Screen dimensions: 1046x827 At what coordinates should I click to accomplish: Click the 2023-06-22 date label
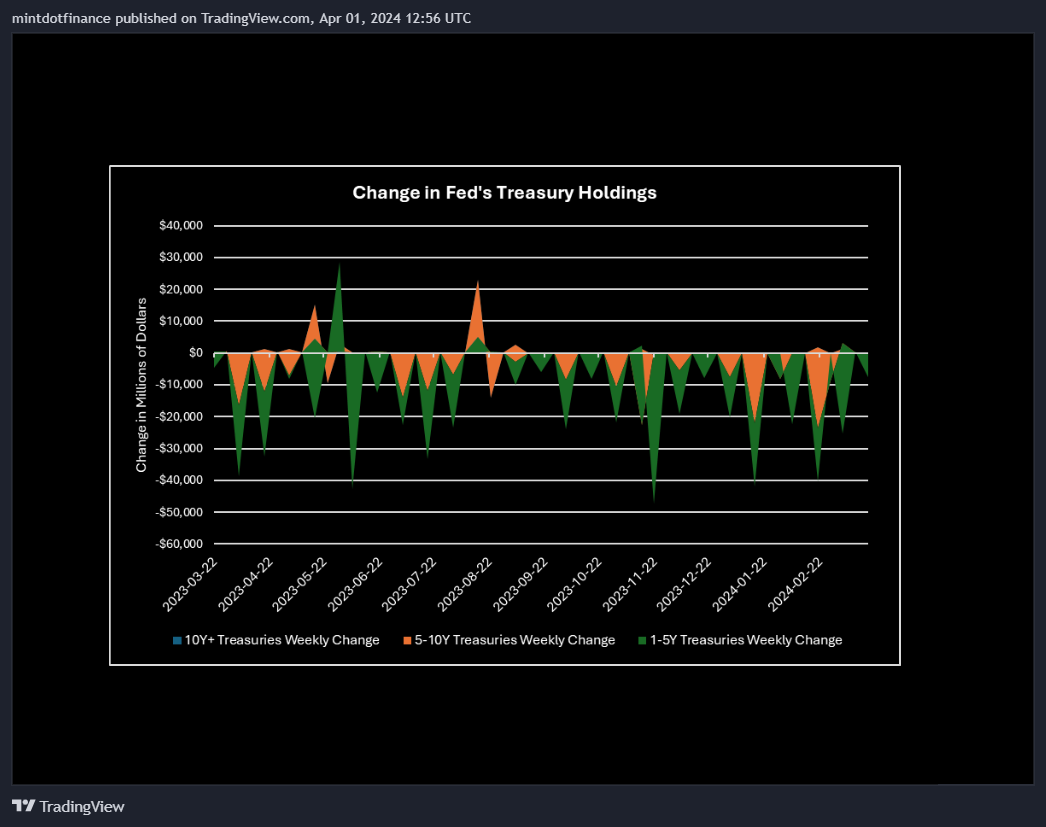point(355,584)
